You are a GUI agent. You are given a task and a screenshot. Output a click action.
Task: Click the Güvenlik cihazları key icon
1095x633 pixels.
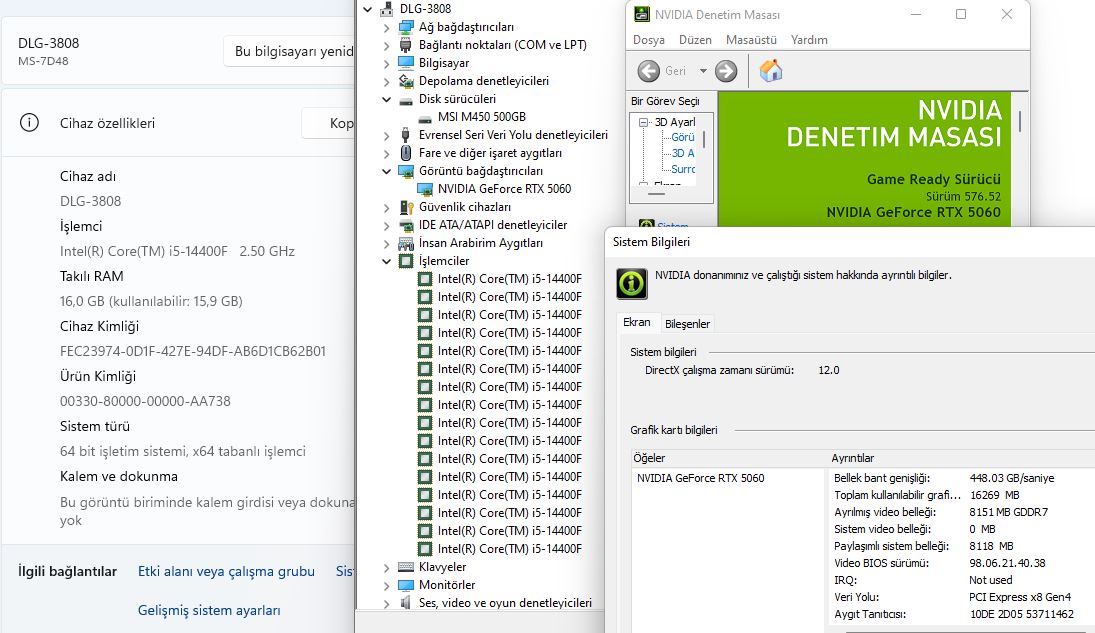(406, 207)
